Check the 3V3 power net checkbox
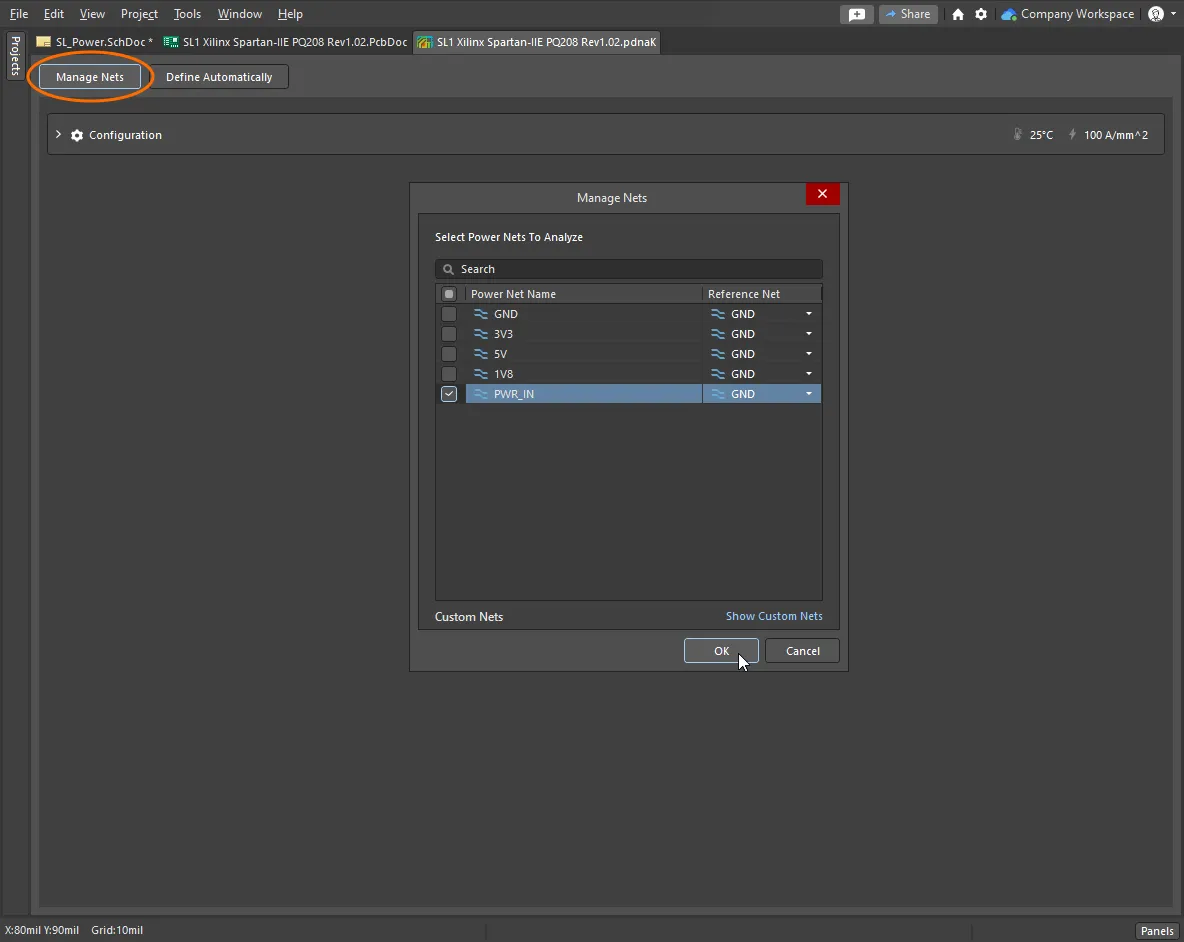 coord(449,334)
